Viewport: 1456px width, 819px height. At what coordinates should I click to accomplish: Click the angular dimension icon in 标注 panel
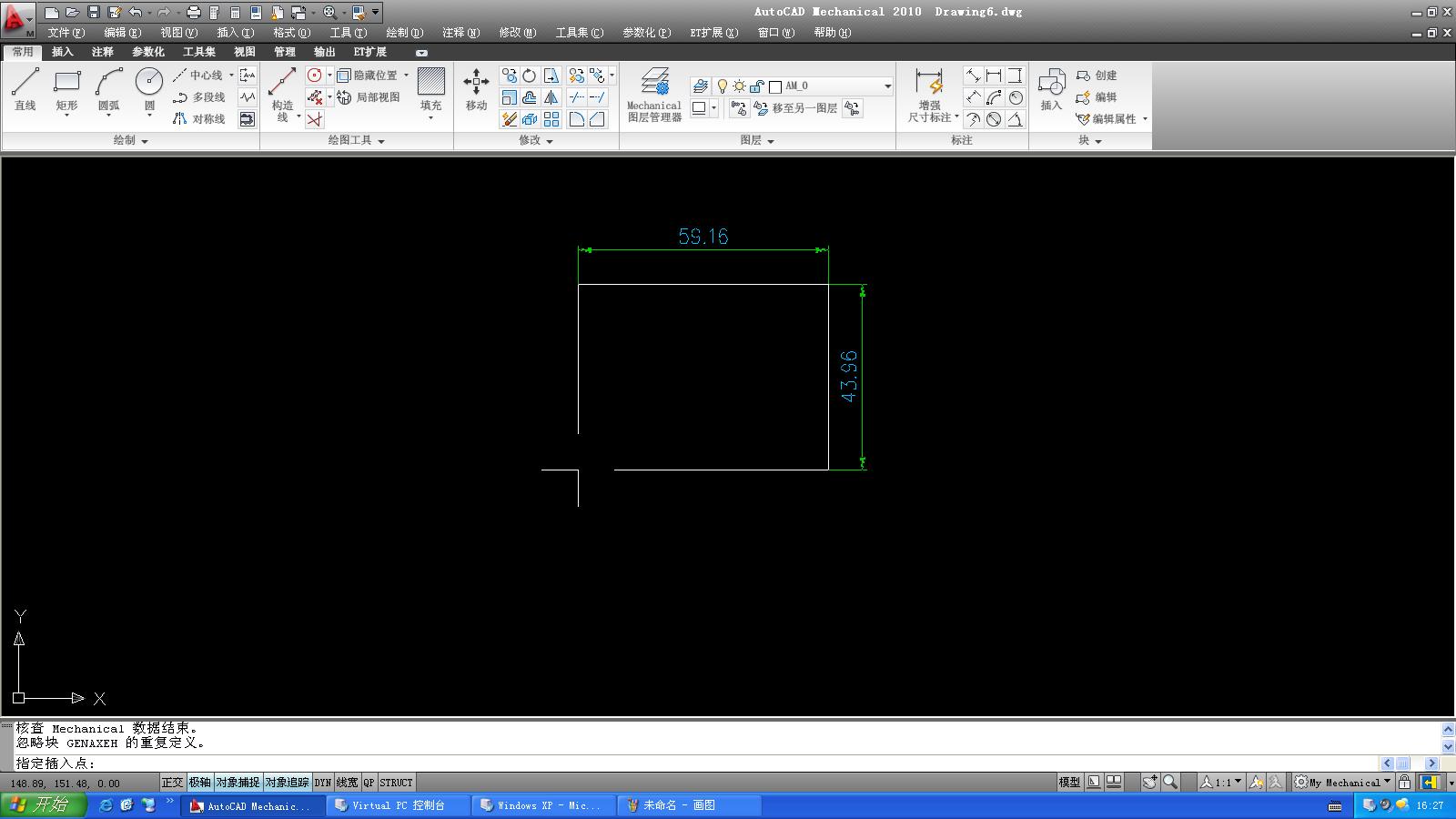pyautogui.click(x=1015, y=119)
